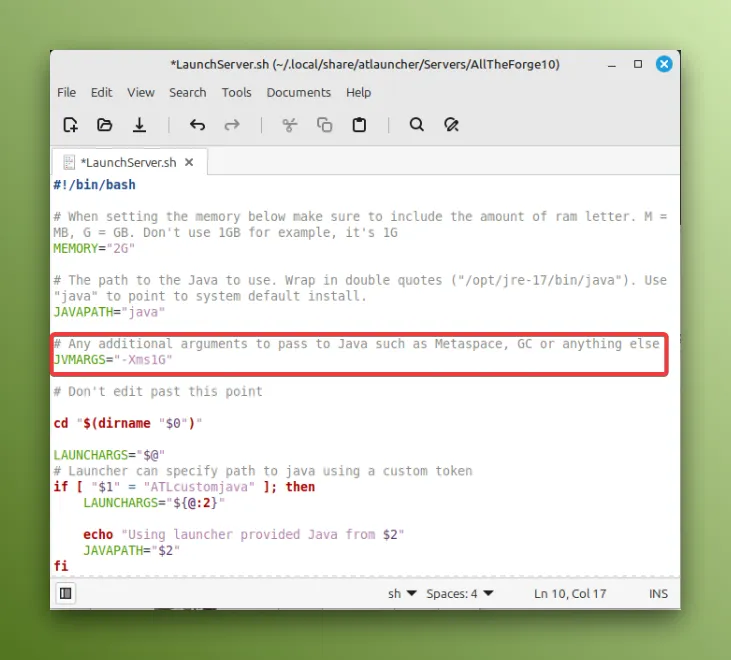Screen dimensions: 731x660
Task: Click the "Don't edit past this point" comment
Action: click(x=158, y=392)
